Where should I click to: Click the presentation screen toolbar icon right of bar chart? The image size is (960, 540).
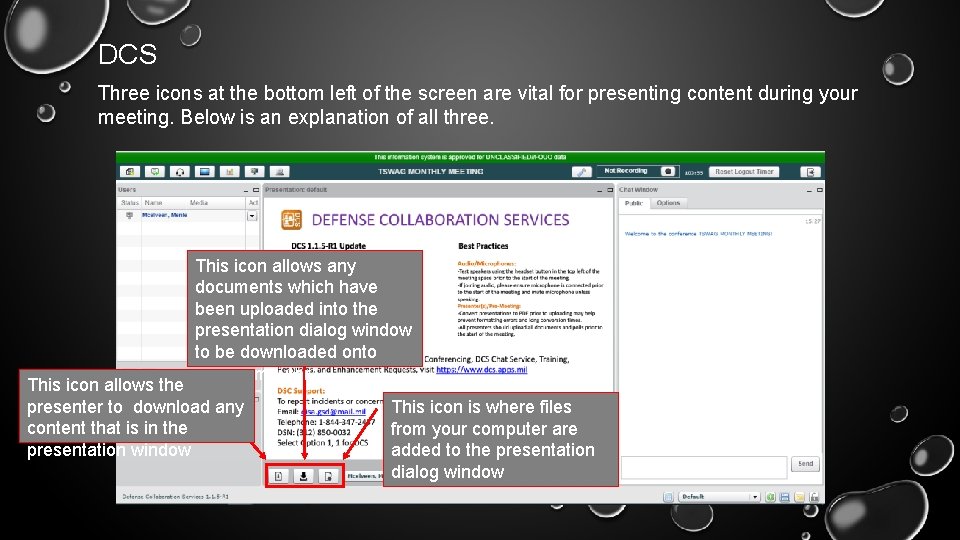pos(255,172)
